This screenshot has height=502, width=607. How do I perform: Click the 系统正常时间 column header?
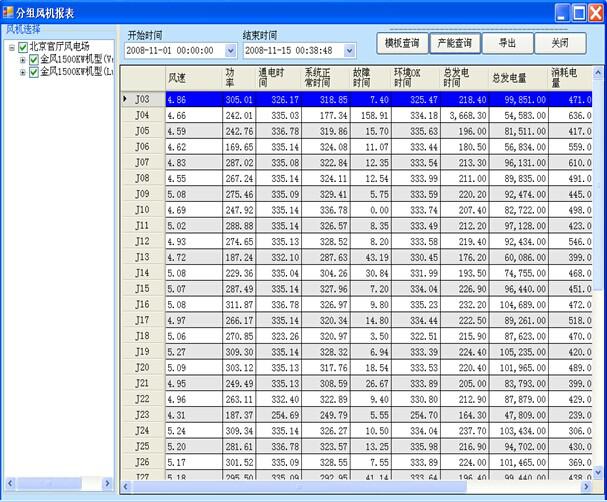326,78
